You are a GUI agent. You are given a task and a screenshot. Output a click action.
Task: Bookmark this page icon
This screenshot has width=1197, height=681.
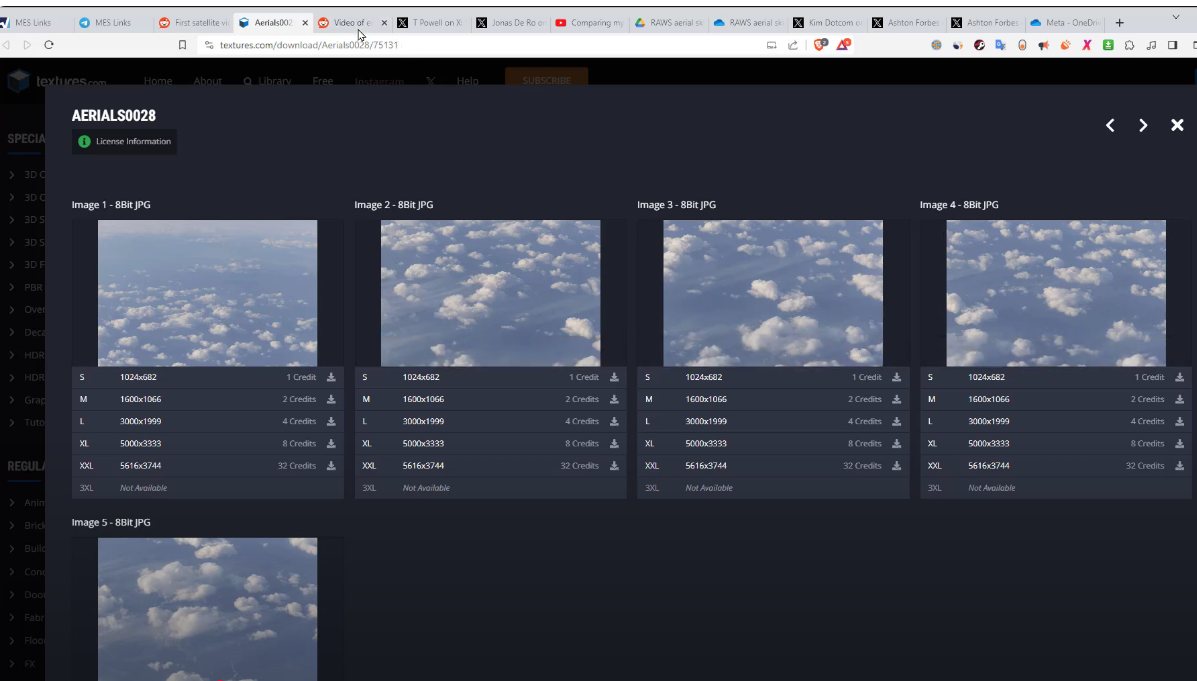click(182, 45)
